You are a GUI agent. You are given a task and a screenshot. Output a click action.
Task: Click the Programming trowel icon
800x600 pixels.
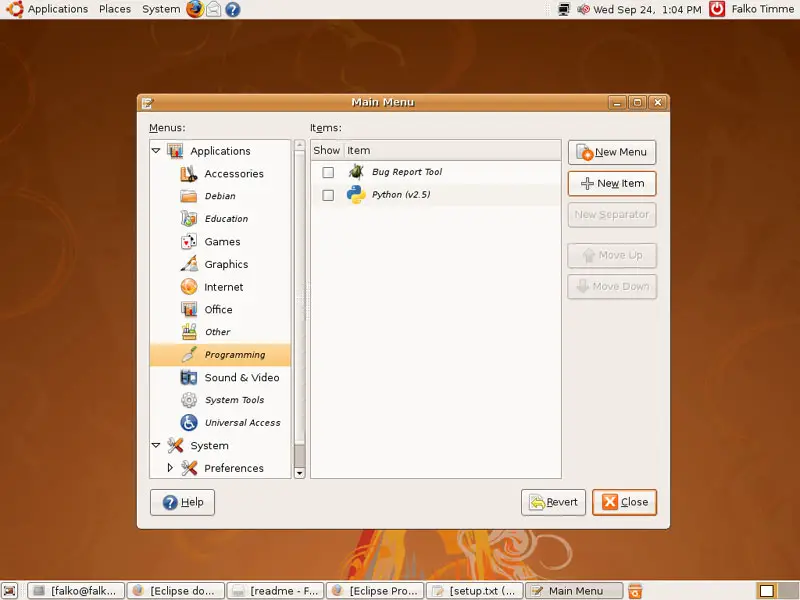(189, 355)
